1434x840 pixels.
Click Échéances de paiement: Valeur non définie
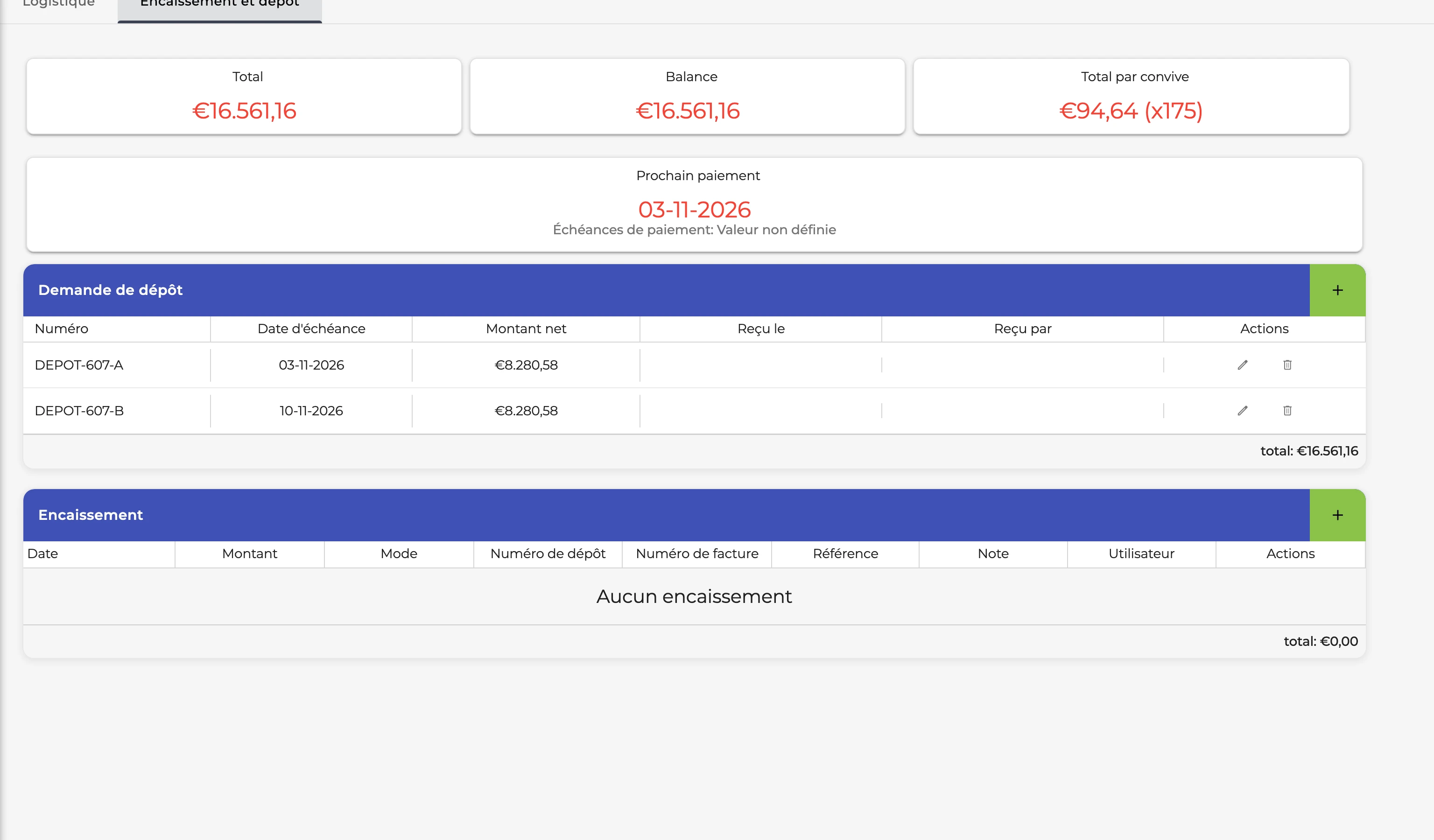pyautogui.click(x=694, y=230)
